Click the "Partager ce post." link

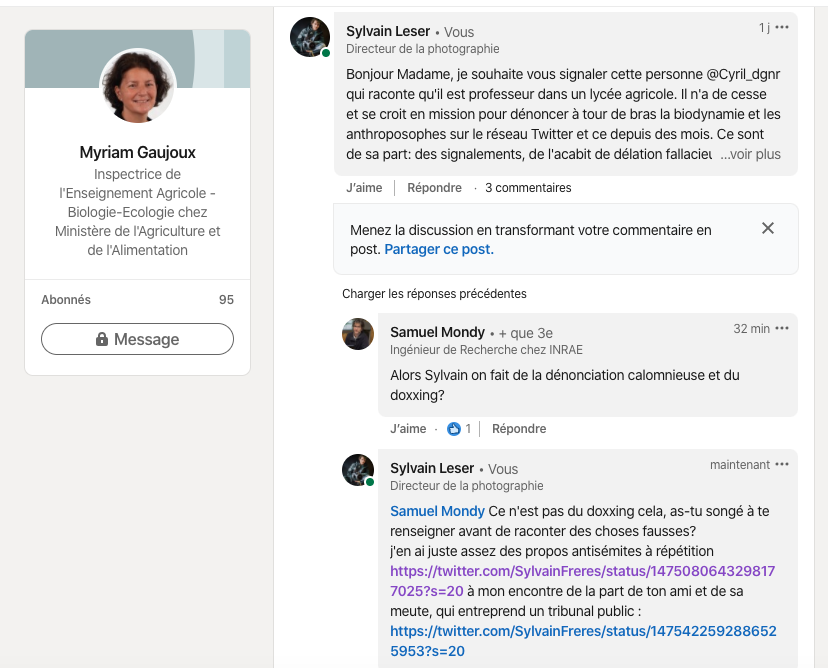click(x=439, y=250)
